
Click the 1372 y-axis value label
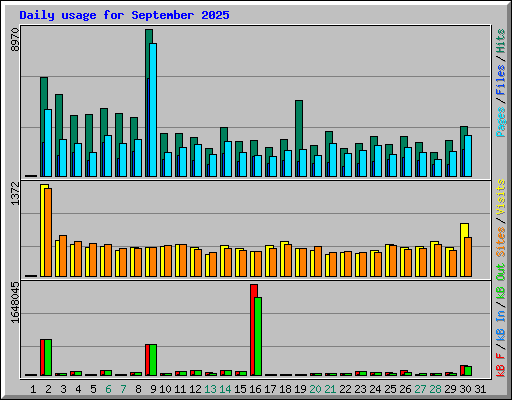(x=15, y=193)
